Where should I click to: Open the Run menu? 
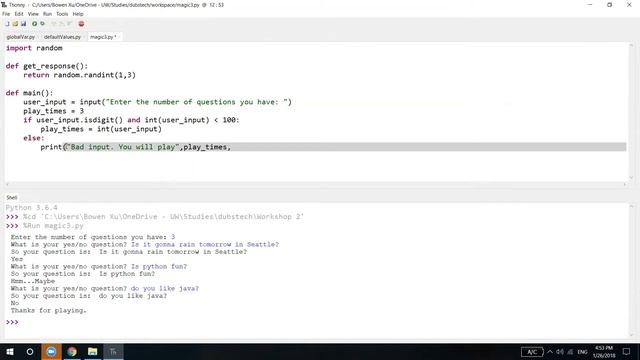tap(47, 14)
